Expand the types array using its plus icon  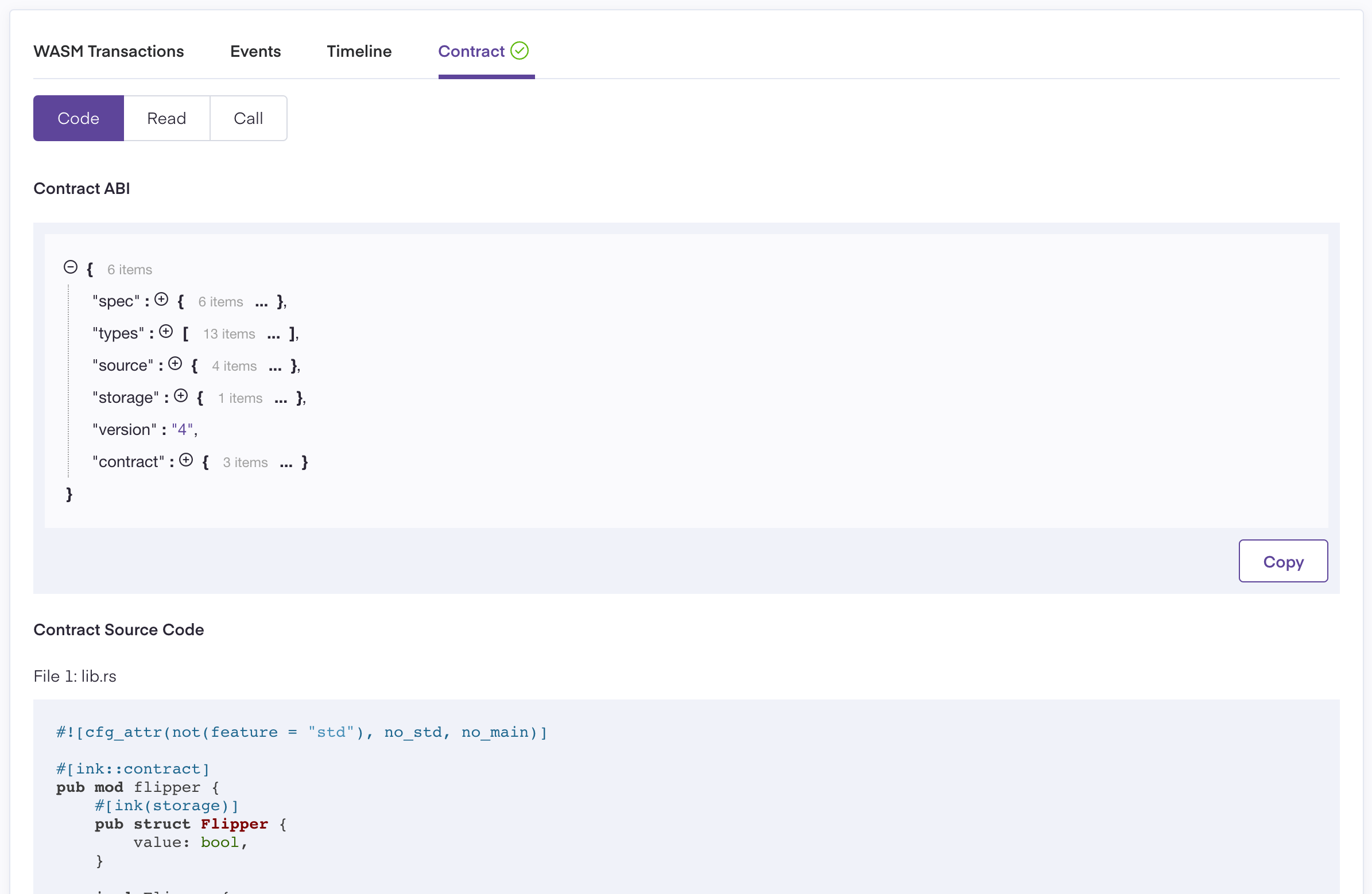coord(166,332)
